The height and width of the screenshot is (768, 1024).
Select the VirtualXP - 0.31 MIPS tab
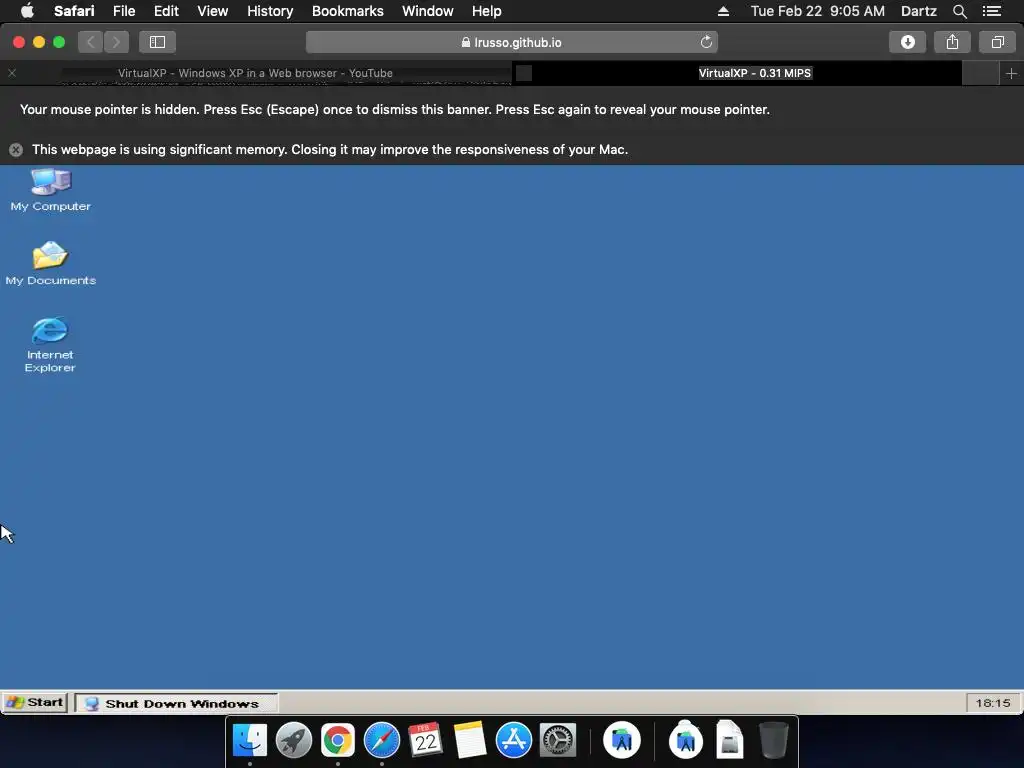coord(754,73)
